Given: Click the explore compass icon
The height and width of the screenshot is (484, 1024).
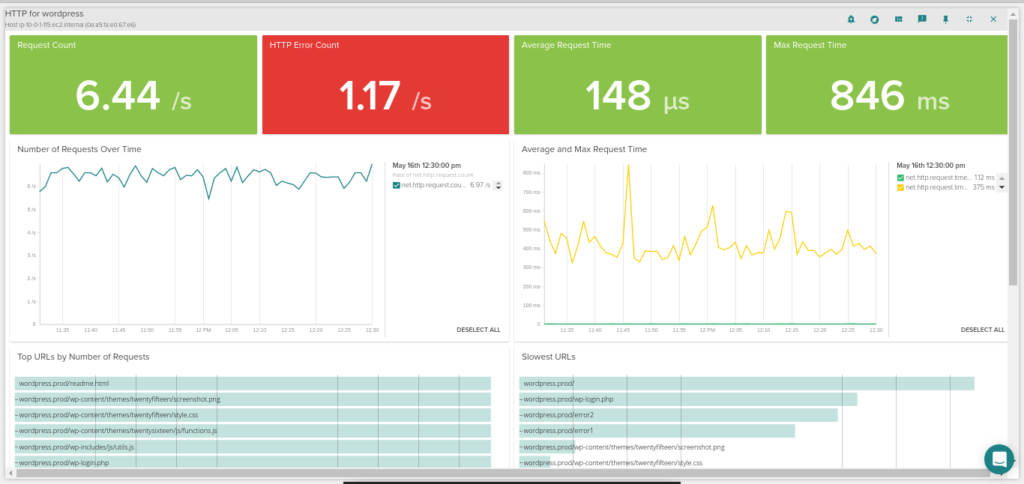Looking at the screenshot, I should coord(874,20).
